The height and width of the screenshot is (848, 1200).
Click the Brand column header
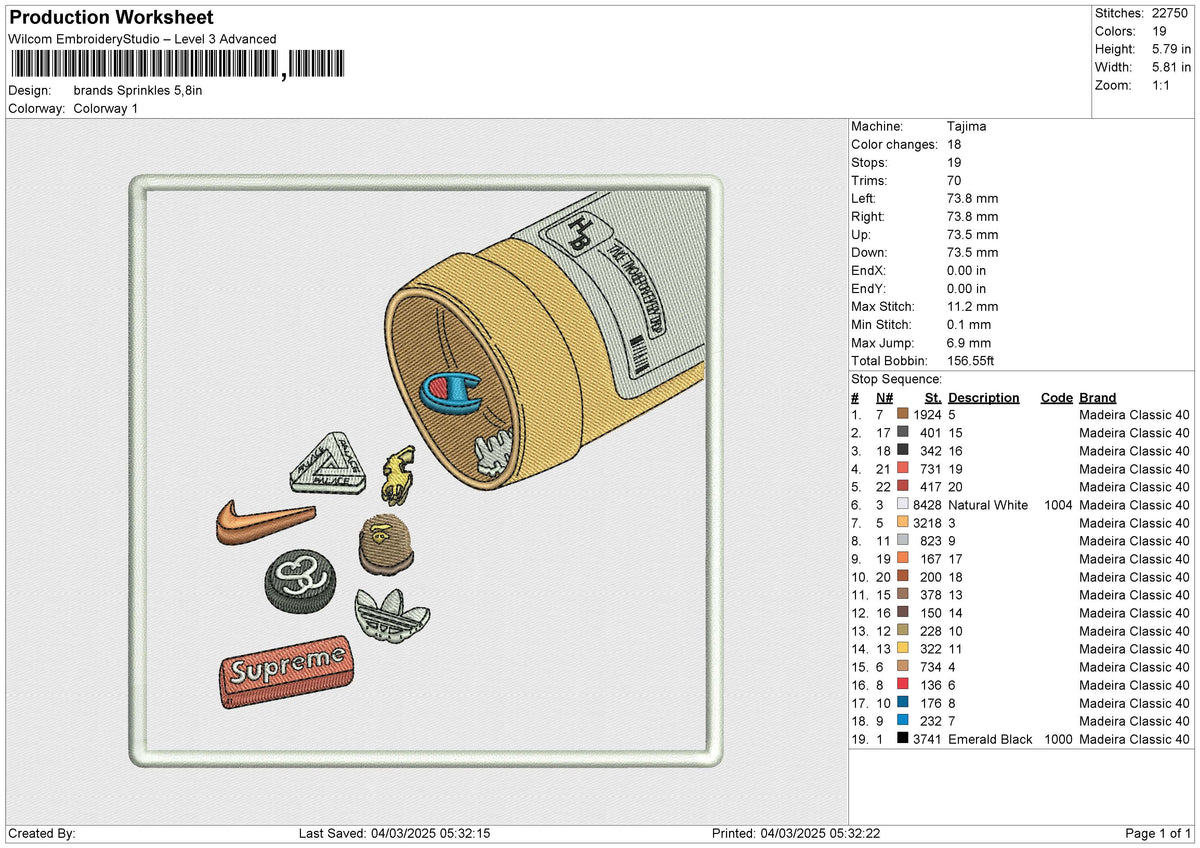pos(1098,398)
